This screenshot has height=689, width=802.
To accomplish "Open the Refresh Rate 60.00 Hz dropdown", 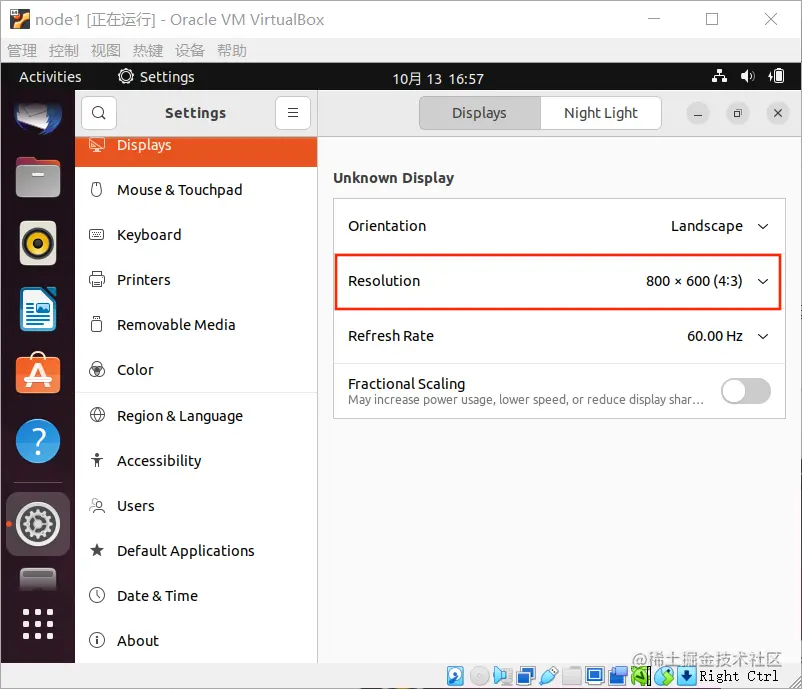I will (559, 336).
